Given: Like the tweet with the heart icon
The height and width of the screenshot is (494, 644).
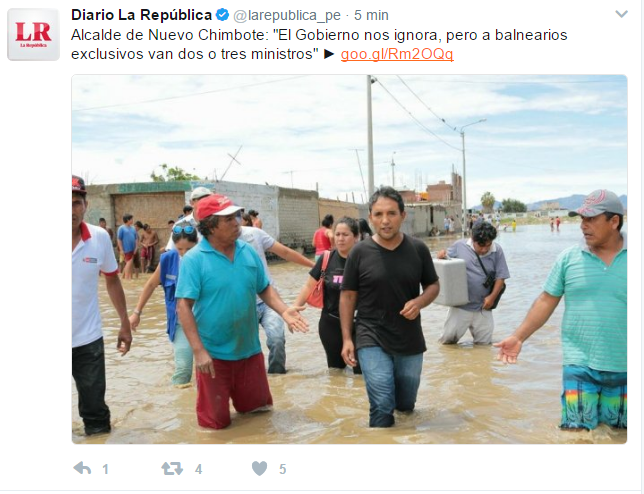Looking at the screenshot, I should pyautogui.click(x=260, y=469).
